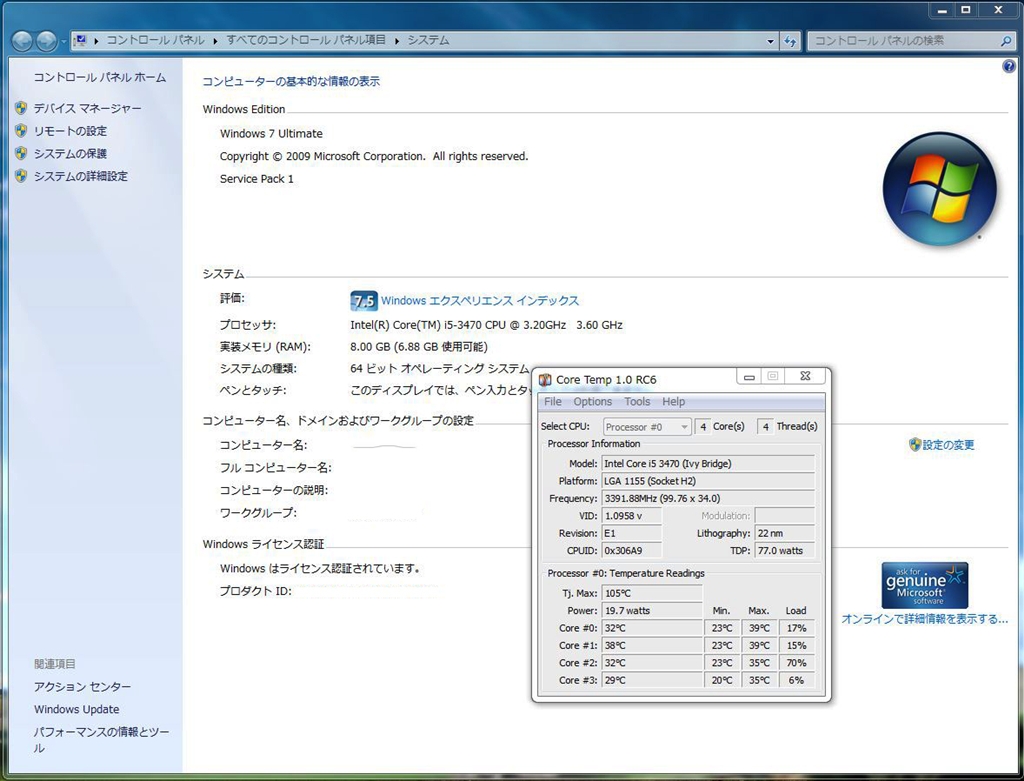Click shield icon next to システムの詳細設定
This screenshot has width=1024, height=781.
21,176
